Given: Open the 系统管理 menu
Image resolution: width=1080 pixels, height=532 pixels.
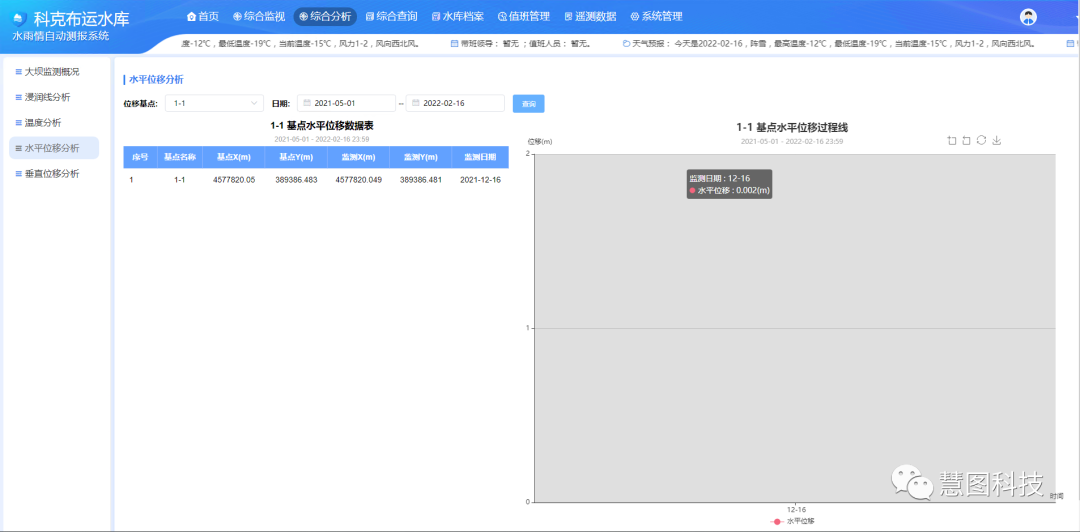Looking at the screenshot, I should pos(656,17).
